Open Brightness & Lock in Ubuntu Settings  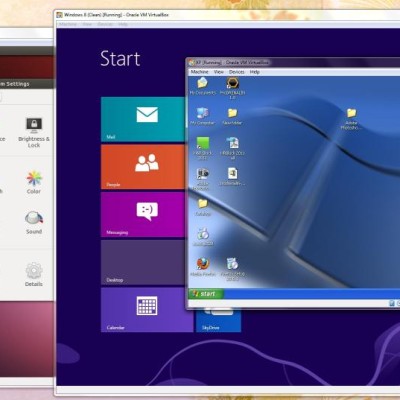click(x=34, y=133)
